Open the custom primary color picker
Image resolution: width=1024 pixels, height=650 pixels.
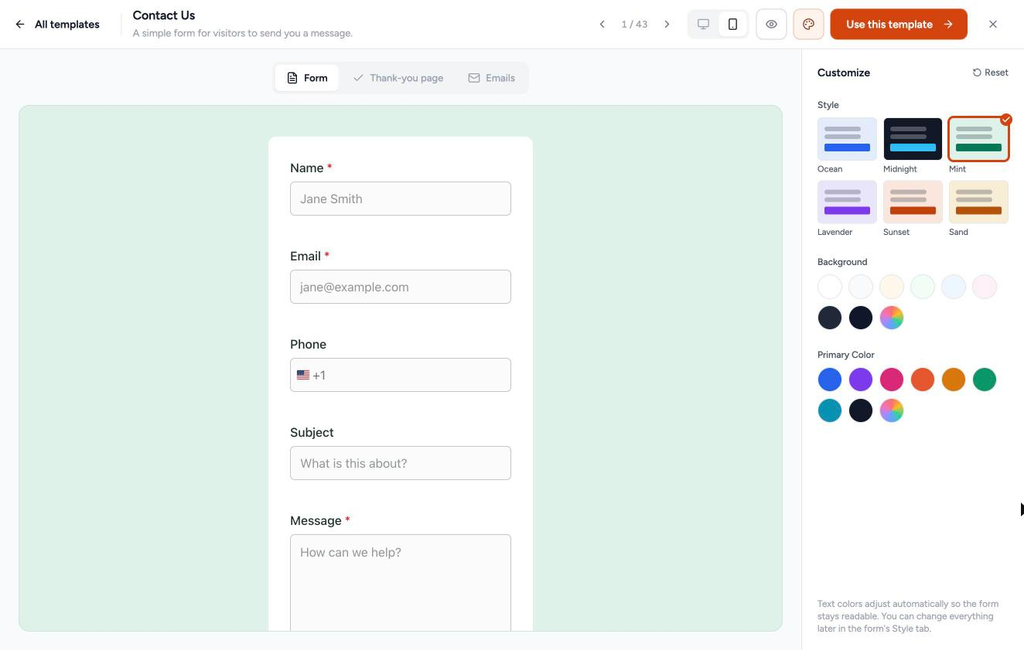click(x=891, y=411)
